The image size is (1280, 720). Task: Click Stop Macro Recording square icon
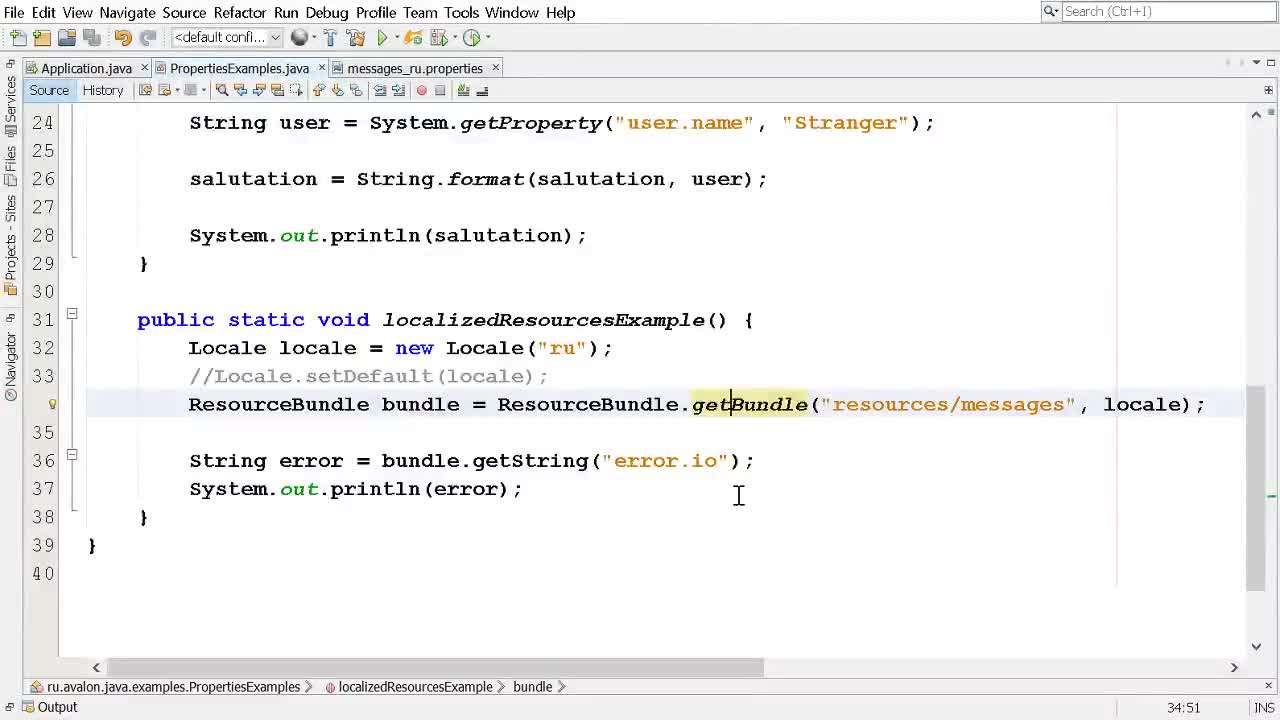[440, 90]
